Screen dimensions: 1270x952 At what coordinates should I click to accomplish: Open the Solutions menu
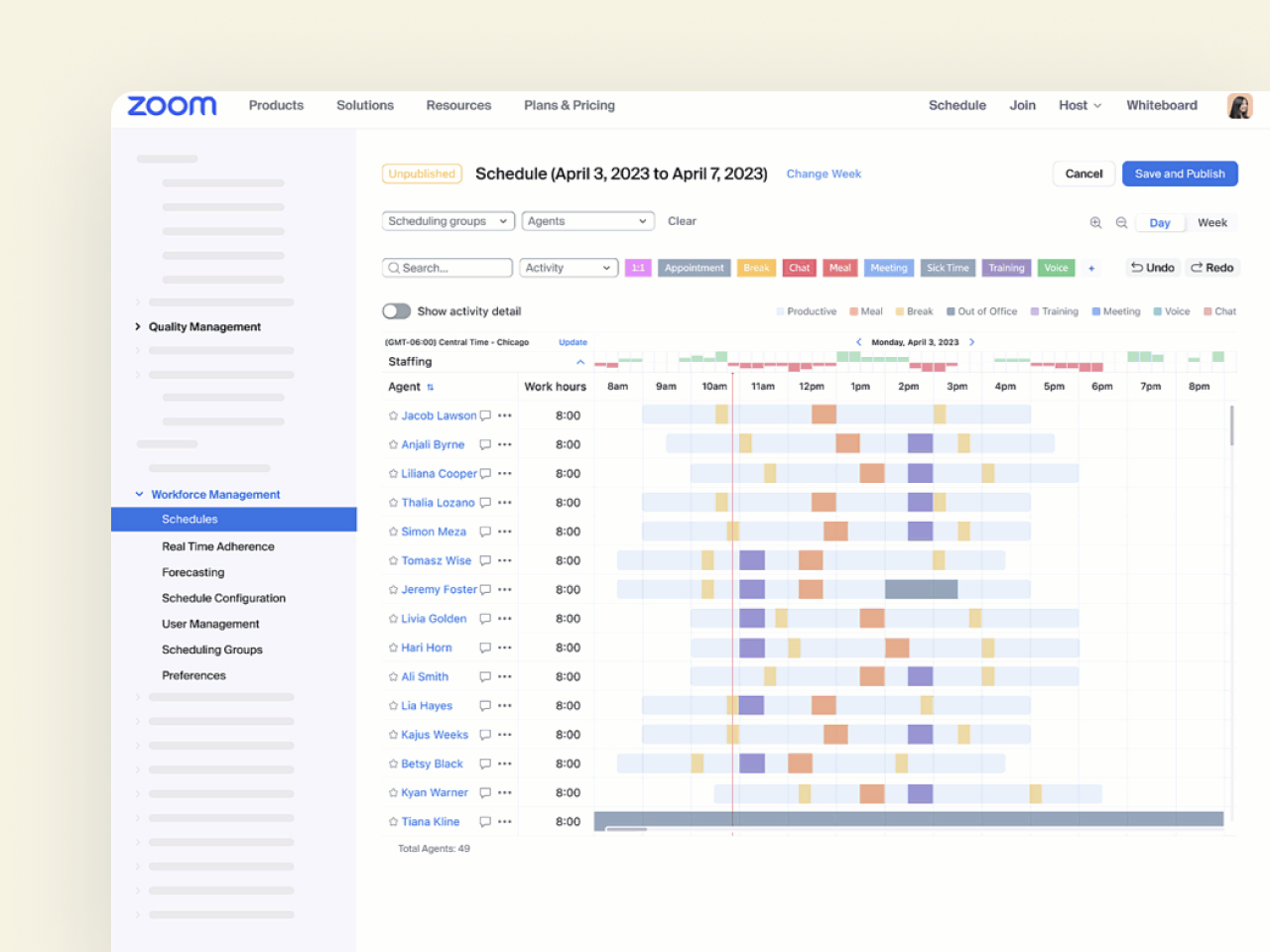(364, 105)
